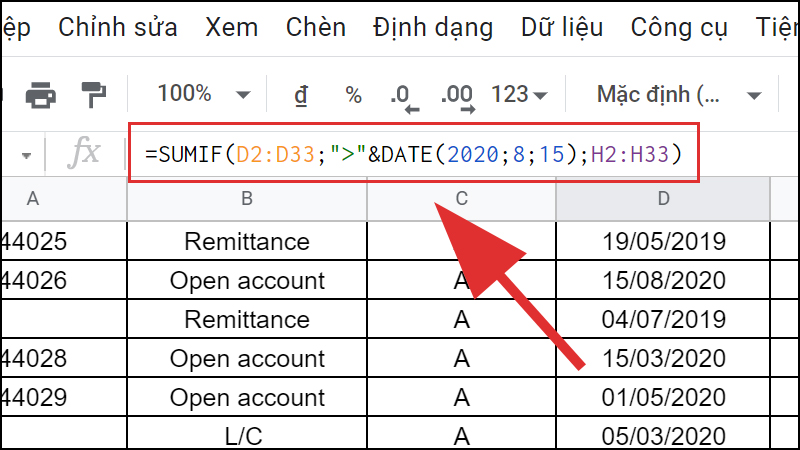Open the Định dạng menu
Image resolution: width=800 pixels, height=450 pixels.
[x=432, y=27]
